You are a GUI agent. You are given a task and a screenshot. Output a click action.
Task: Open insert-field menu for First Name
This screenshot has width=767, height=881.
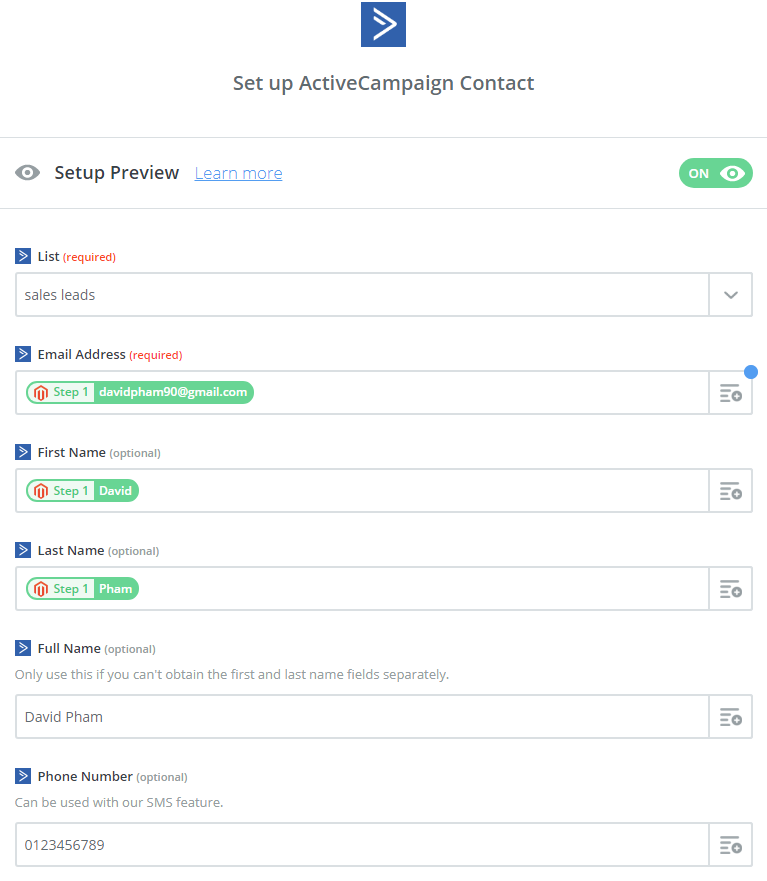tap(730, 491)
